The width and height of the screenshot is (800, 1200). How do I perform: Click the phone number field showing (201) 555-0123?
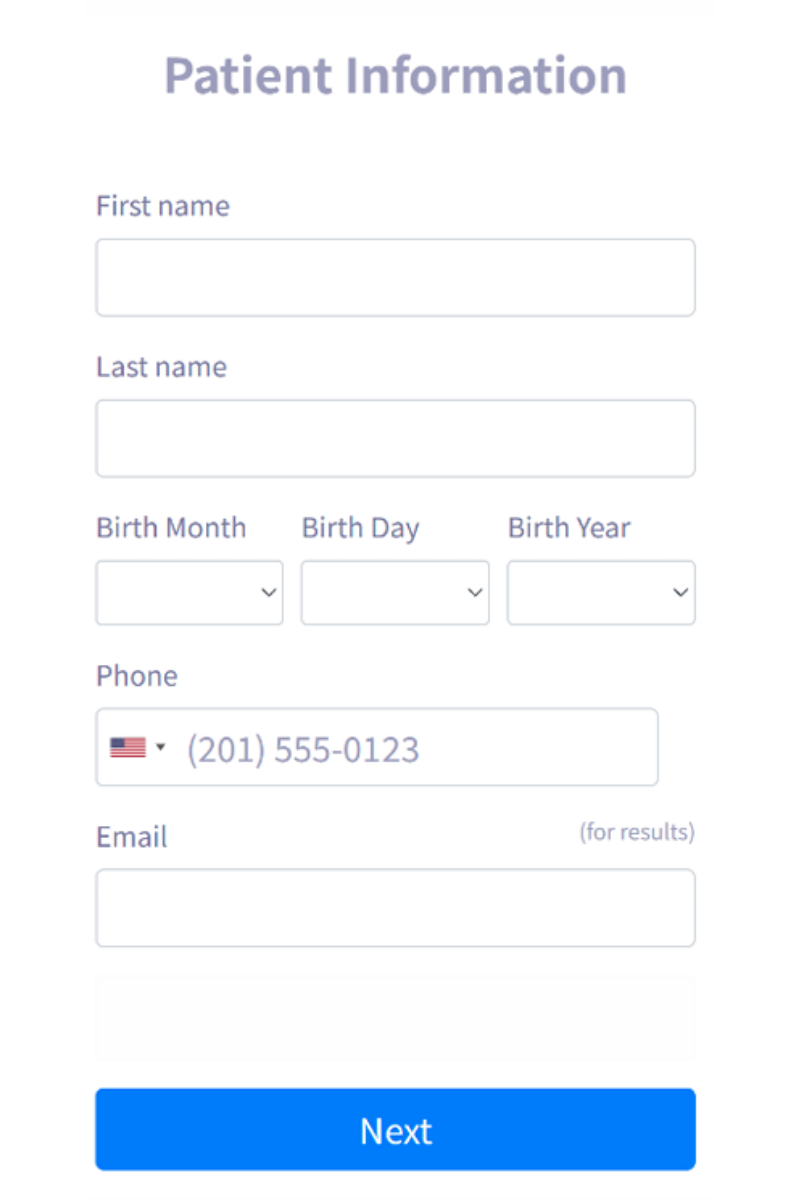[x=377, y=747]
